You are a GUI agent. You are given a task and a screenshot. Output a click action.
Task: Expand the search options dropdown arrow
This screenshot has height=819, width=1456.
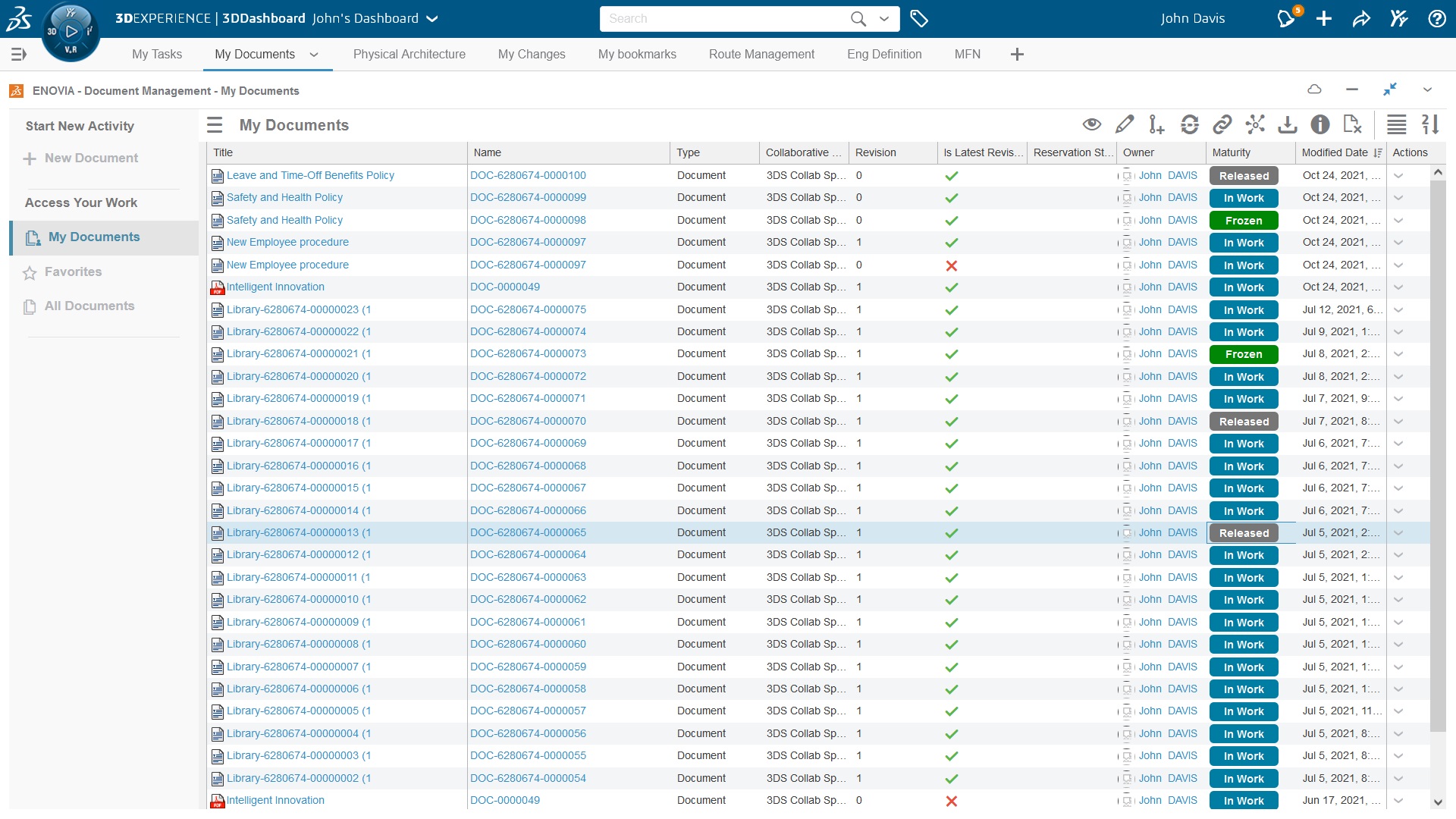click(884, 19)
